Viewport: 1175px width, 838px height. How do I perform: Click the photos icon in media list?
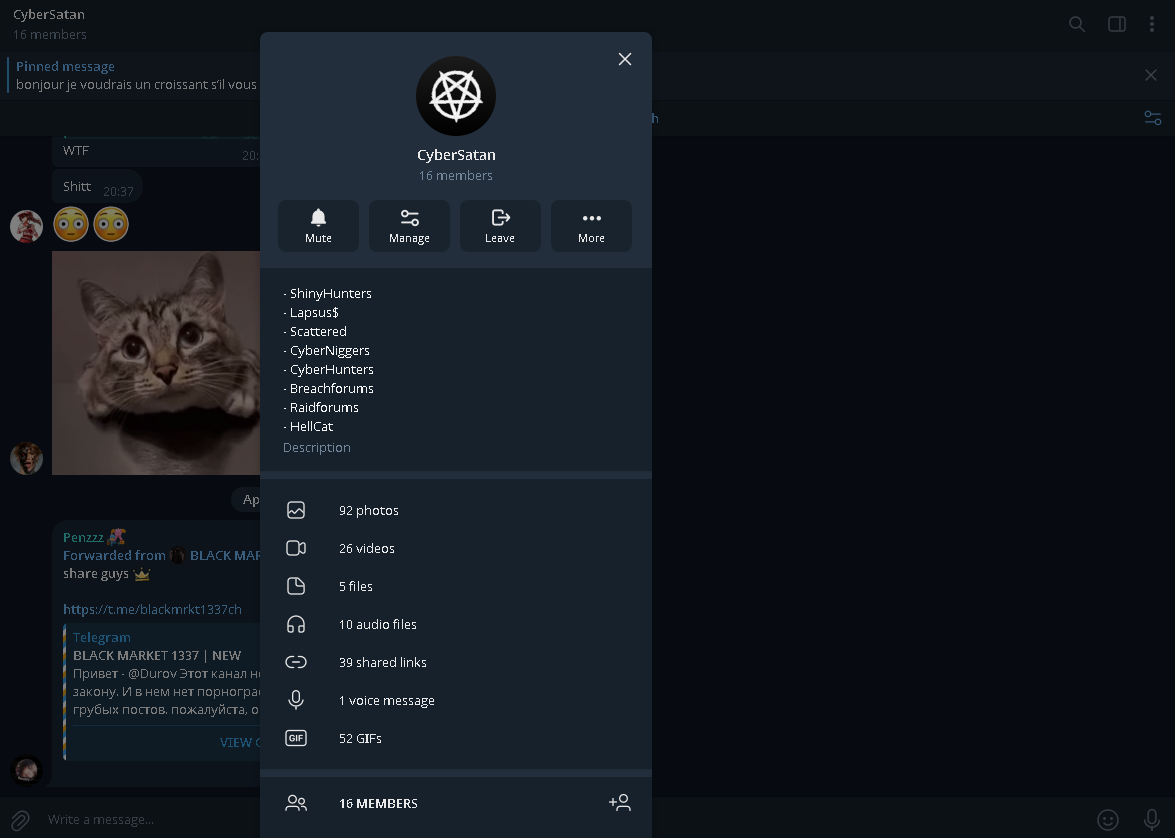296,510
